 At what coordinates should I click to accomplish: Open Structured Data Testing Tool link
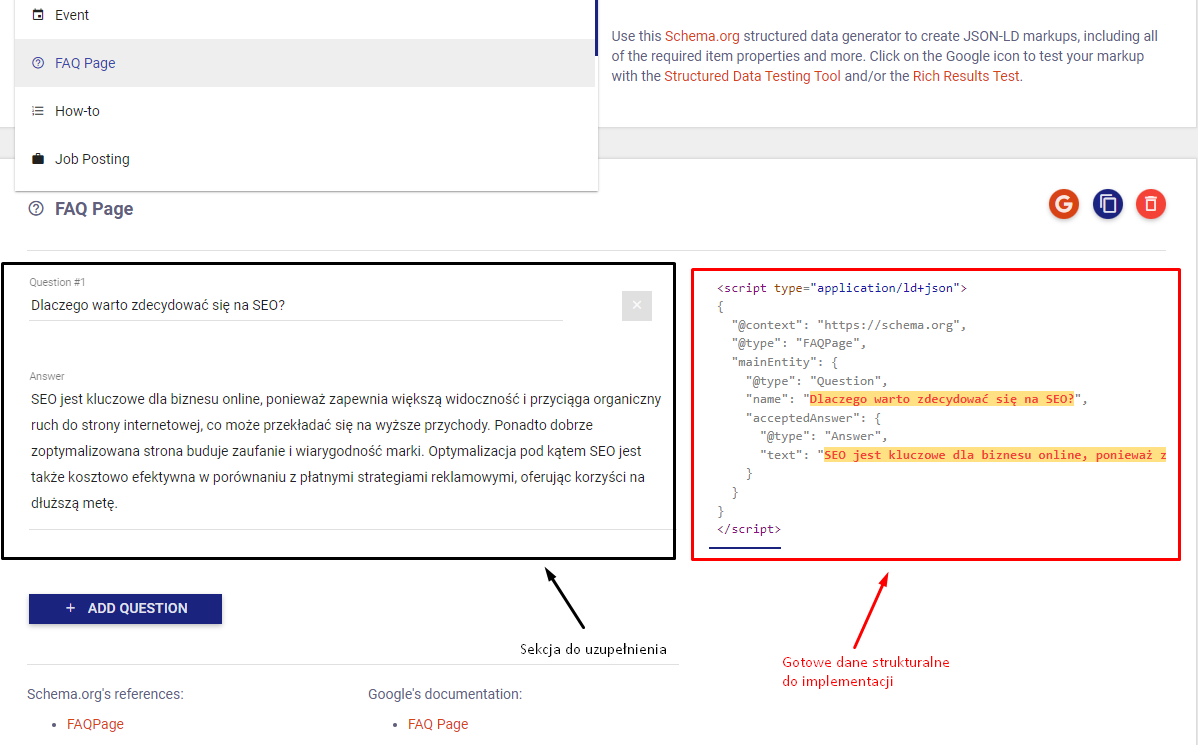click(x=752, y=76)
